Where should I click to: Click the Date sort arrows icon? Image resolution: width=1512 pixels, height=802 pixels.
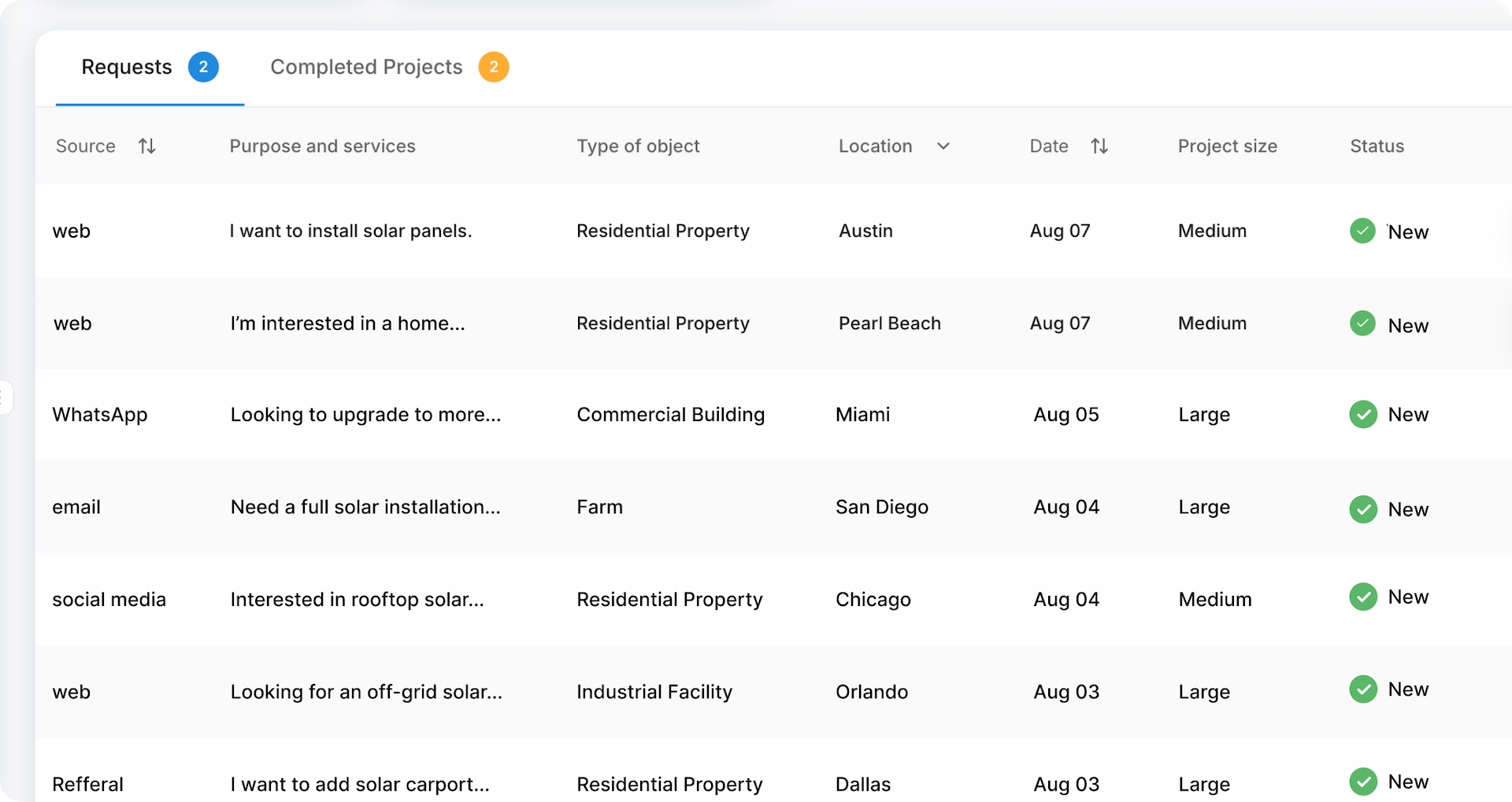tap(1099, 146)
